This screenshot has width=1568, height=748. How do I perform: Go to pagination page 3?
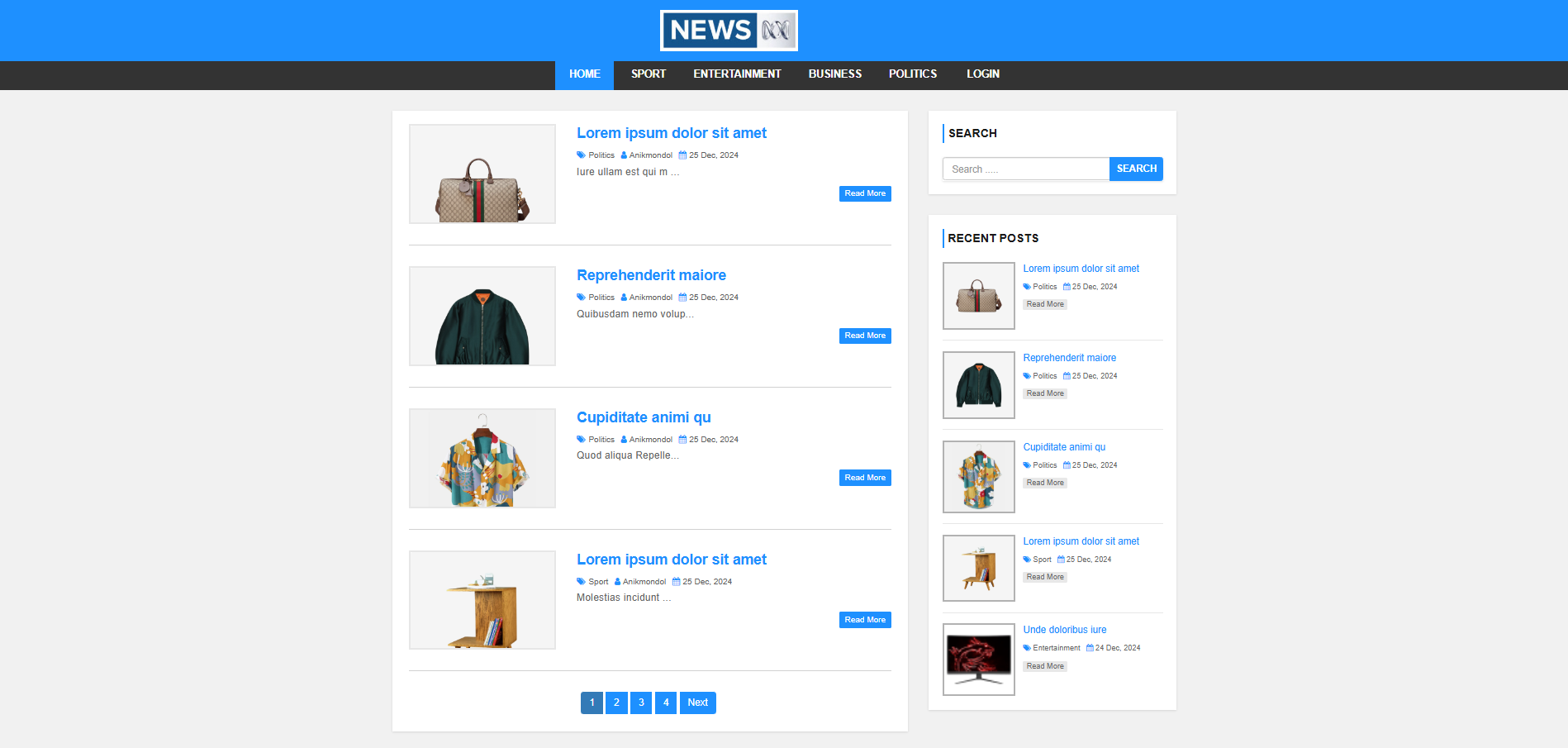(641, 703)
